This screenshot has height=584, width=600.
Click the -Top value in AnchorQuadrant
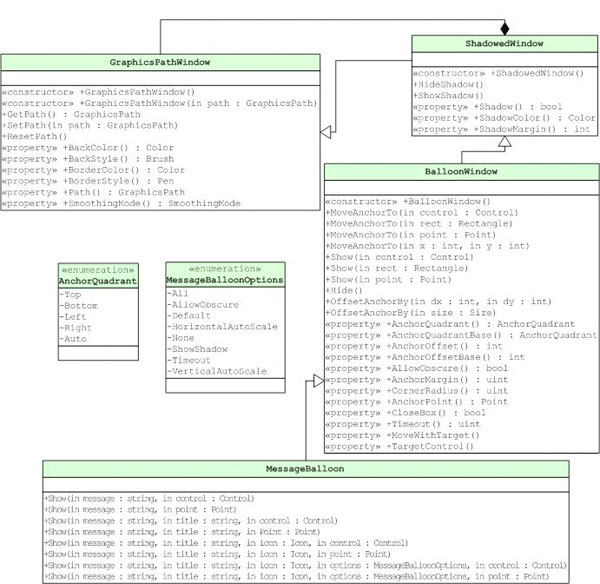(70, 294)
